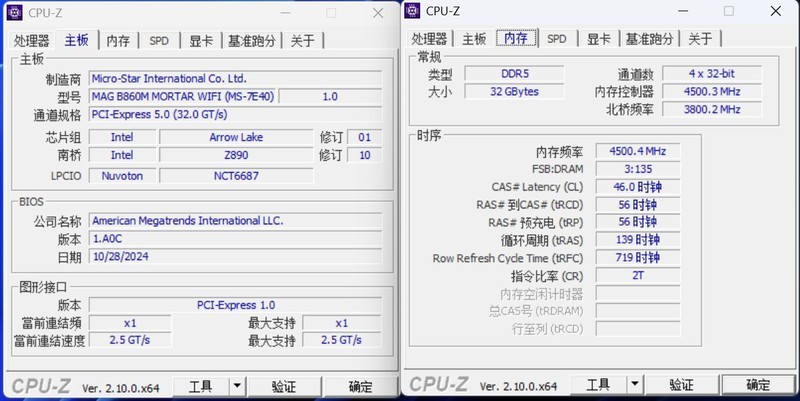Screen dimensions: 800x401
Task: Click memory type value DDR5
Action: pyautogui.click(x=514, y=74)
